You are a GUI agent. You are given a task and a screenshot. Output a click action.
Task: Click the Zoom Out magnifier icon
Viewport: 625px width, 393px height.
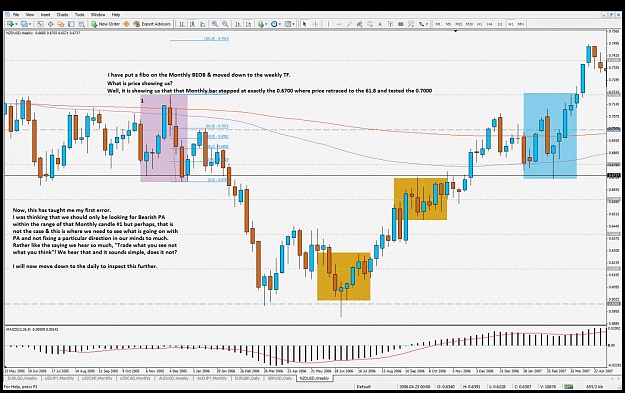point(225,24)
